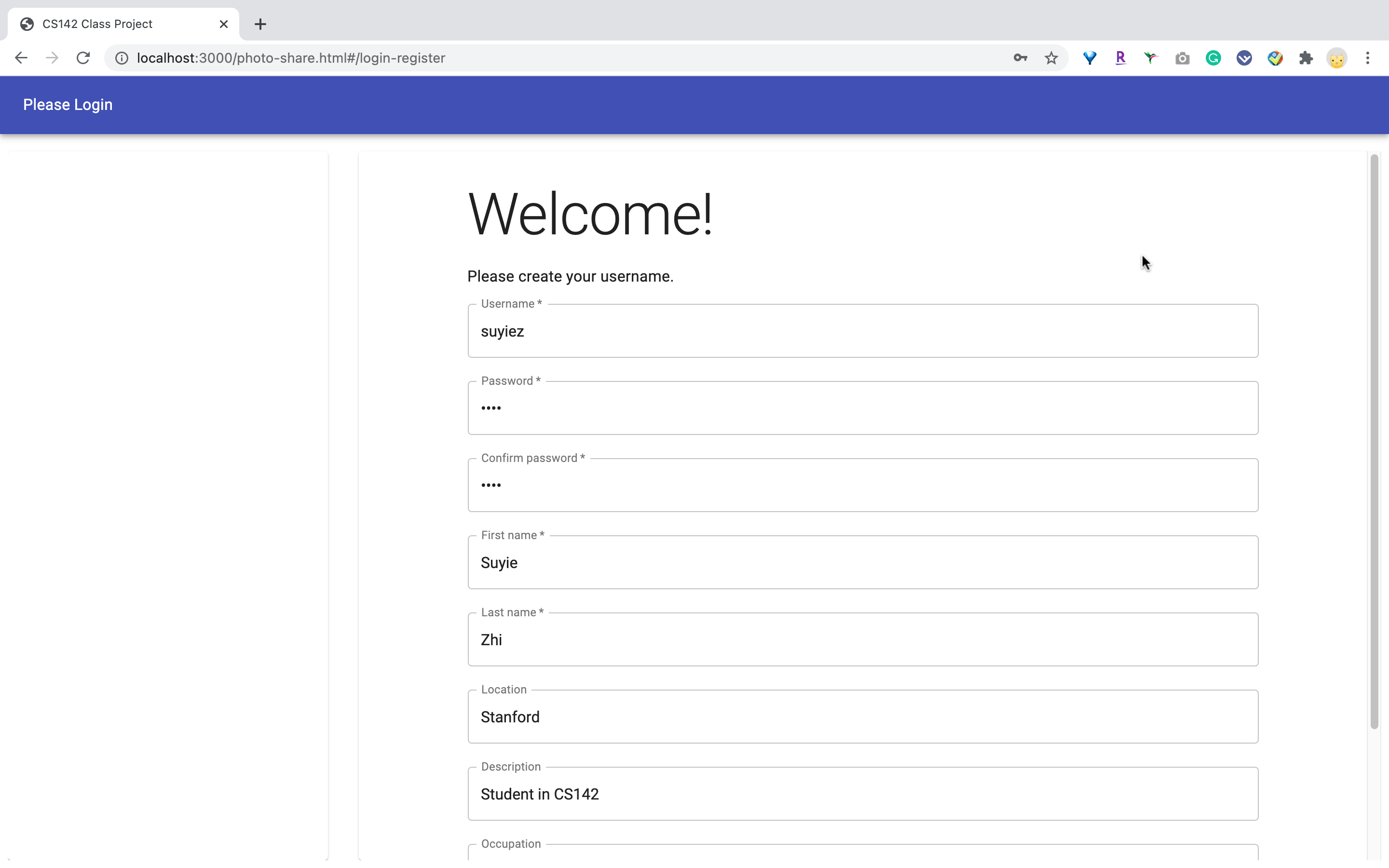Image resolution: width=1389 pixels, height=868 pixels.
Task: Click the browser back navigation arrow
Action: 21,58
